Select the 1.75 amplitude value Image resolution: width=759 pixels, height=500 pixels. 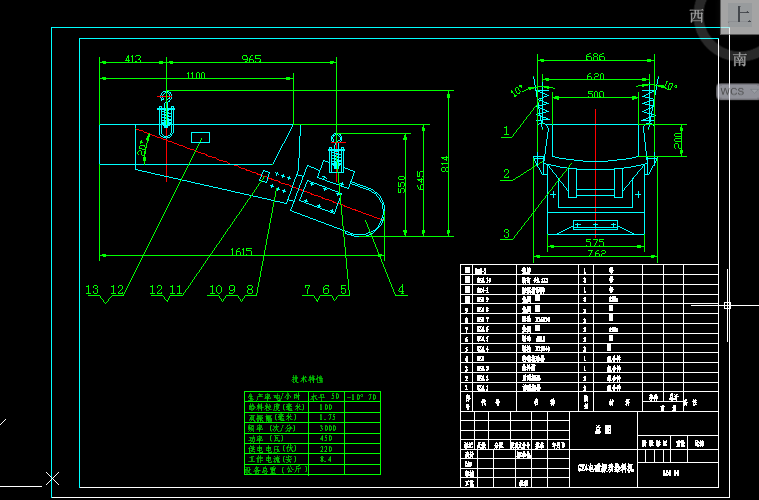(326, 417)
